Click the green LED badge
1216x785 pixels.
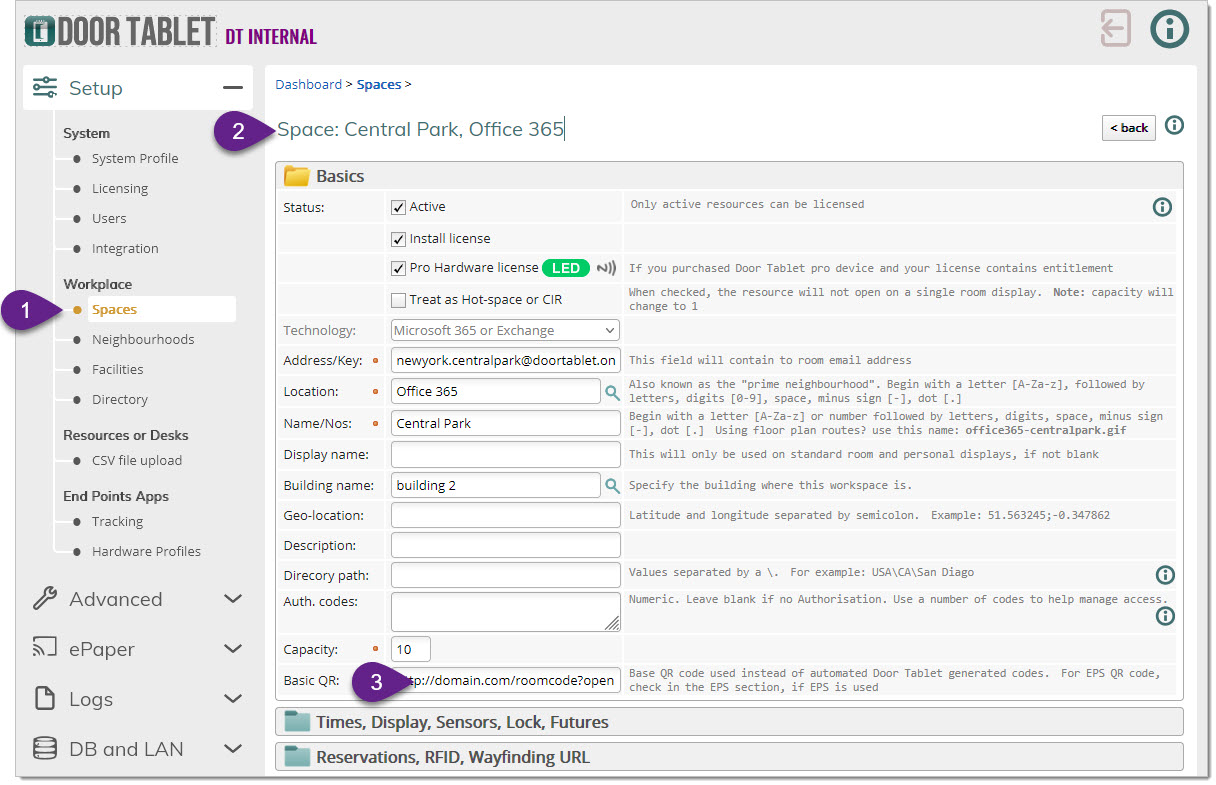pos(566,268)
